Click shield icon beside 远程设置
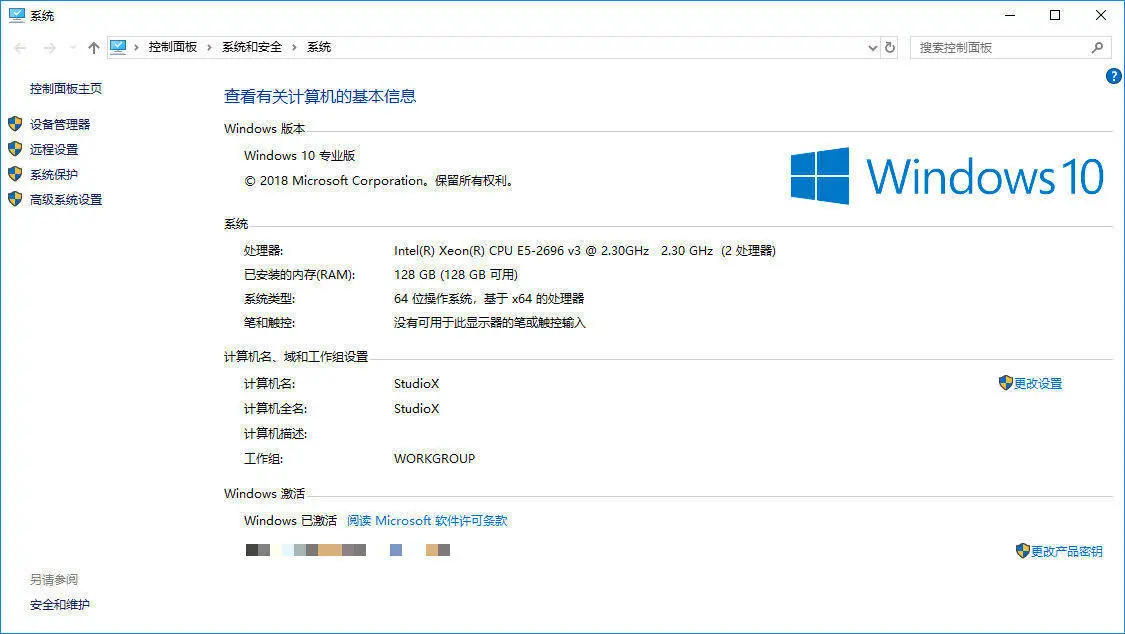 pyautogui.click(x=15, y=148)
